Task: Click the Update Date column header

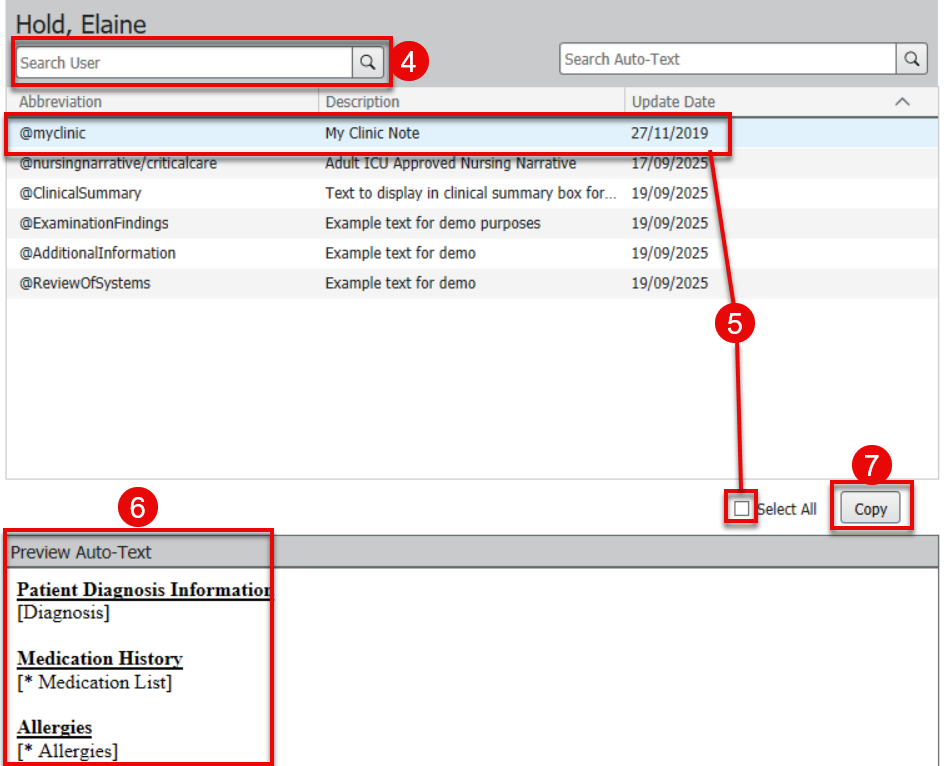Action: (673, 102)
